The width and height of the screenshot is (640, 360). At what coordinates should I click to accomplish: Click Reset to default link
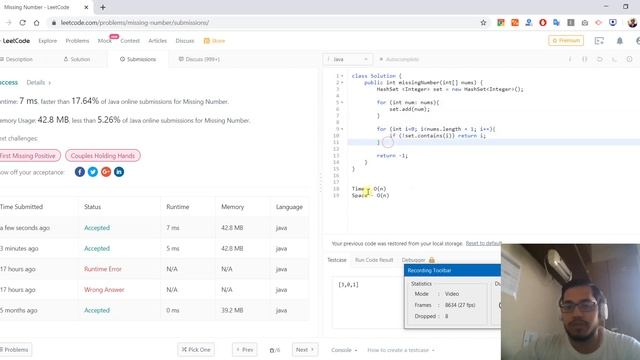click(484, 243)
